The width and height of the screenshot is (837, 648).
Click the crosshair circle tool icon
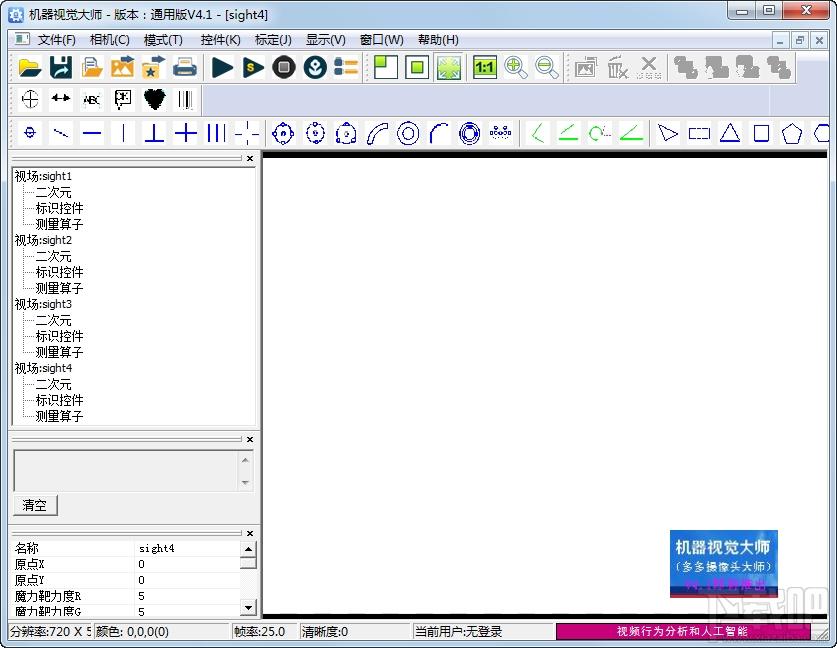tap(30, 99)
